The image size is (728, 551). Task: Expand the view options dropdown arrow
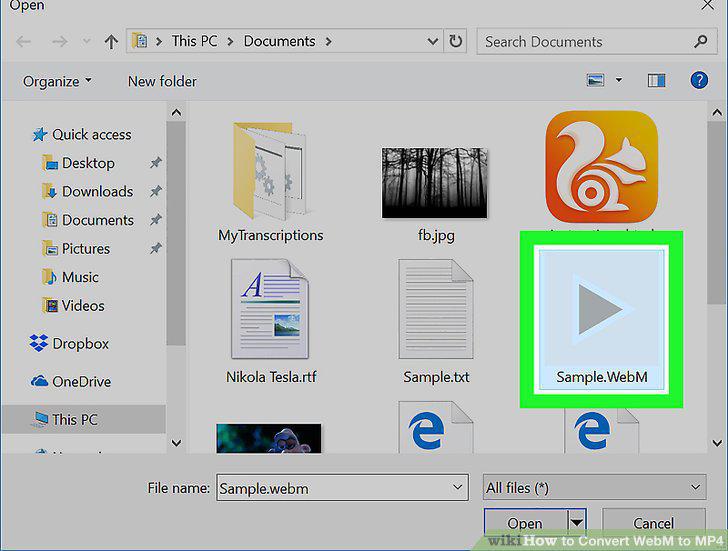tap(619, 80)
